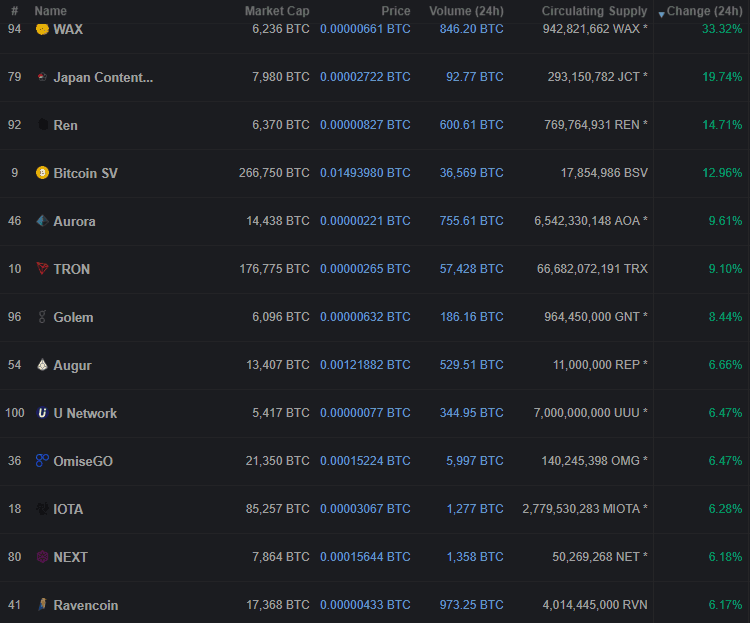Image resolution: width=750 pixels, height=623 pixels.
Task: Click IOTA price 0.00003067 BTC
Action: (365, 509)
